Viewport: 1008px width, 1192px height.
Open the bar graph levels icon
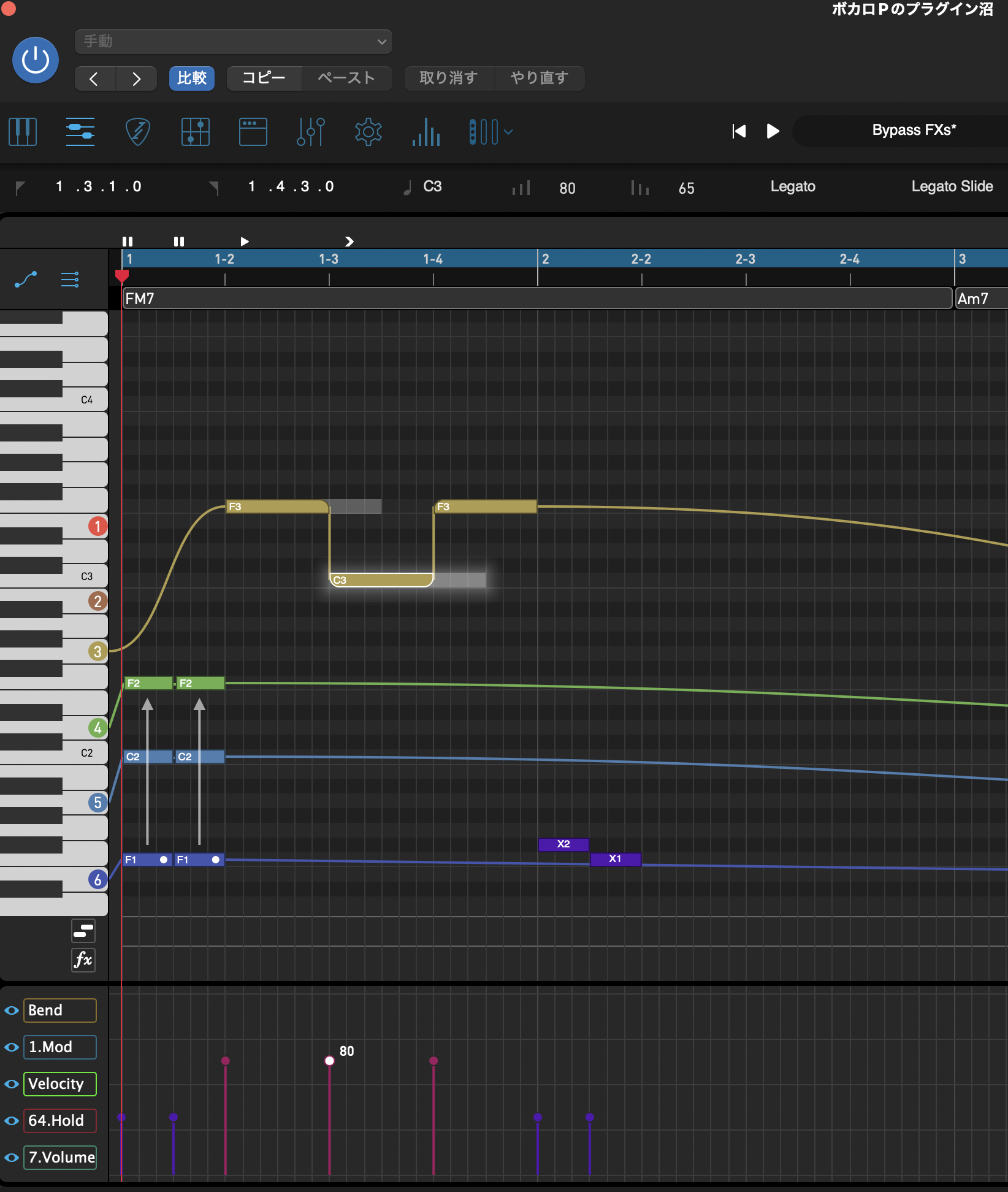426,131
